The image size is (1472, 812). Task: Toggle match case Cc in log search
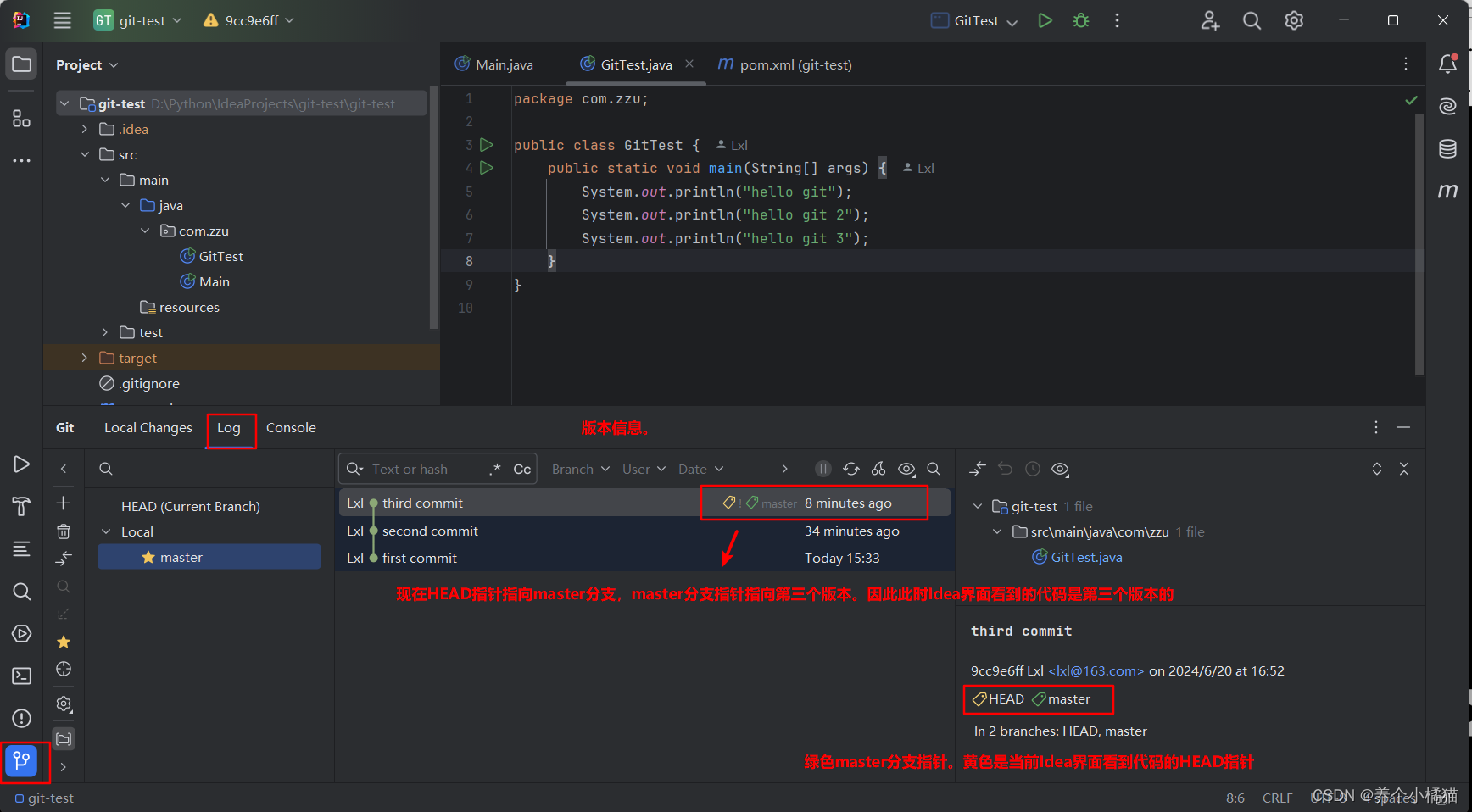522,469
